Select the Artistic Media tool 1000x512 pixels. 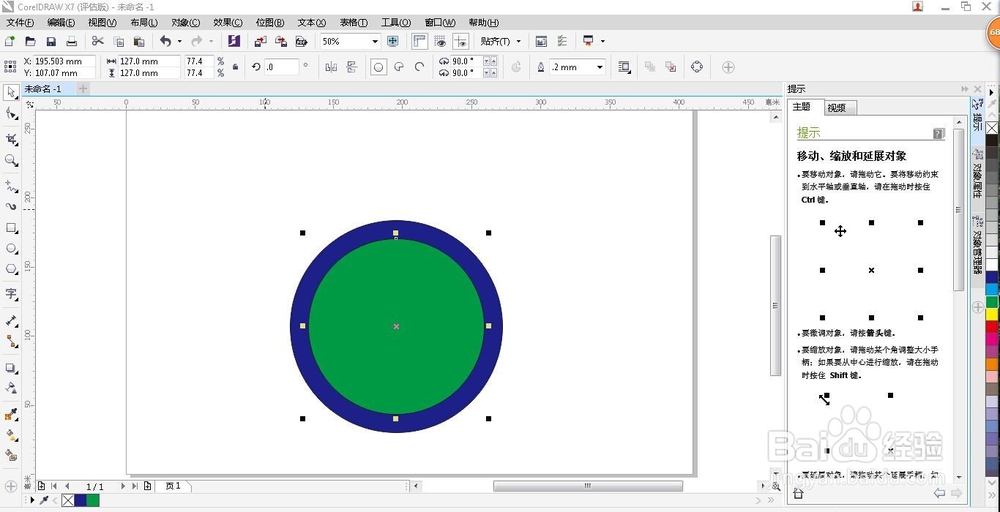pos(11,207)
